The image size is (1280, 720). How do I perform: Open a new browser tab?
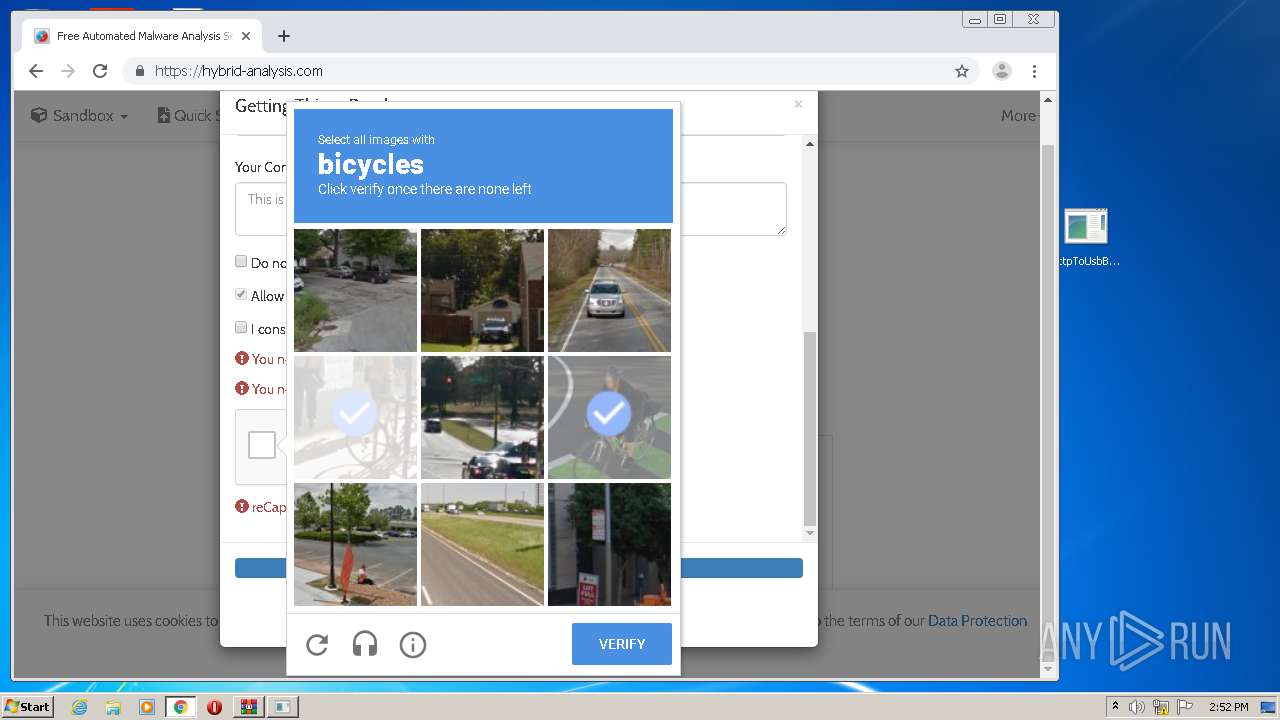[x=284, y=36]
